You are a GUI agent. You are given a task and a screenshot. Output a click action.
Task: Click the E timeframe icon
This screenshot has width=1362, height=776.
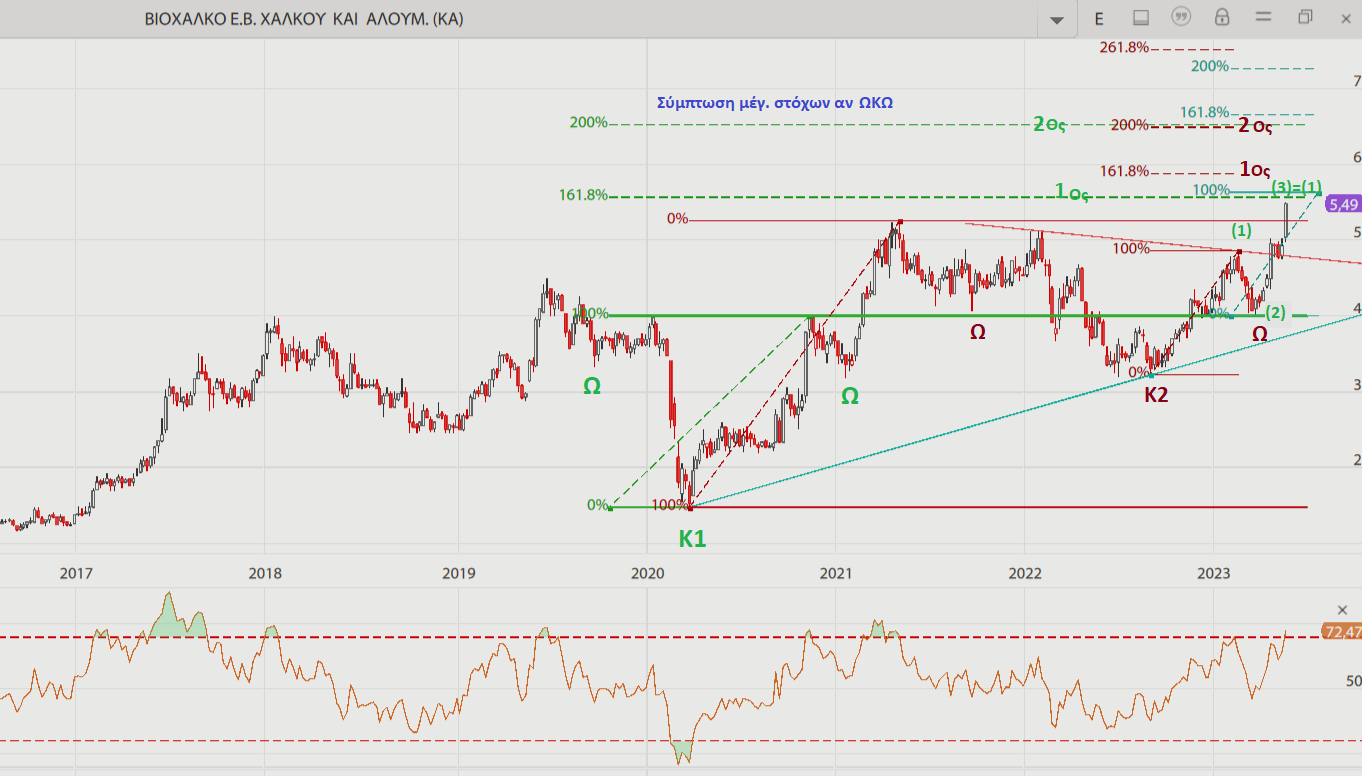pyautogui.click(x=1099, y=18)
